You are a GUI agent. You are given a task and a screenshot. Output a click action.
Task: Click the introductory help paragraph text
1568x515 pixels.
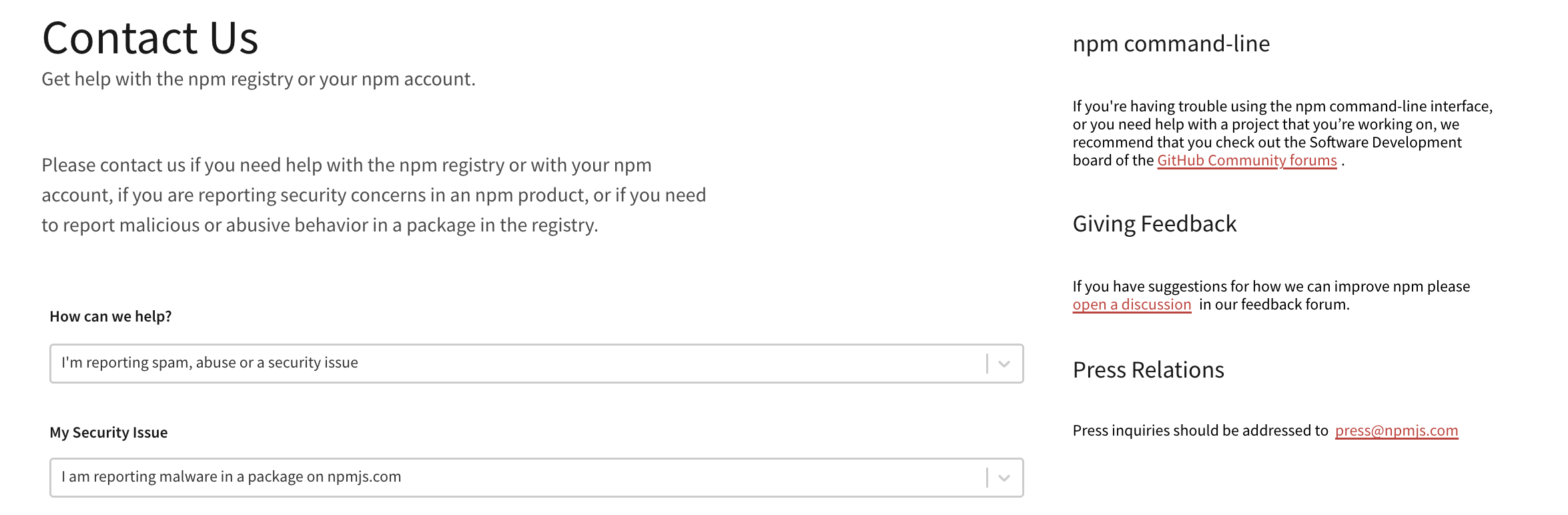[374, 195]
